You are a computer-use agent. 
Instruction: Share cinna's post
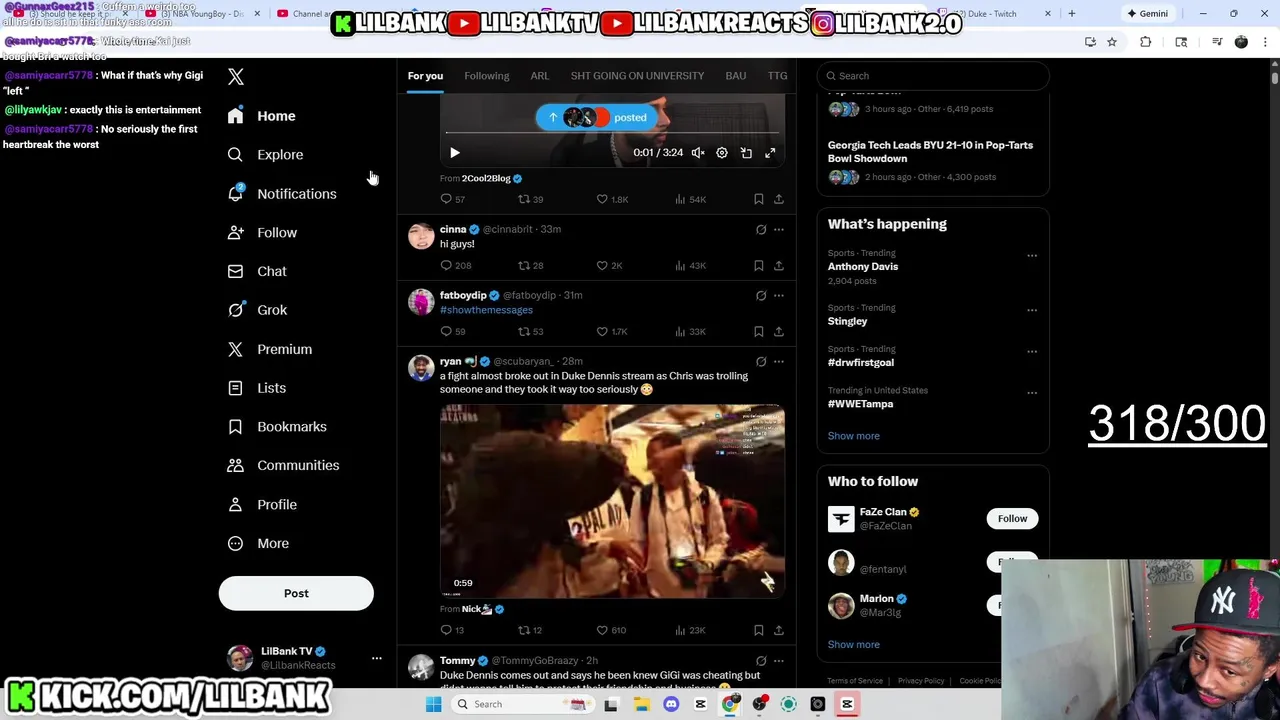click(779, 265)
